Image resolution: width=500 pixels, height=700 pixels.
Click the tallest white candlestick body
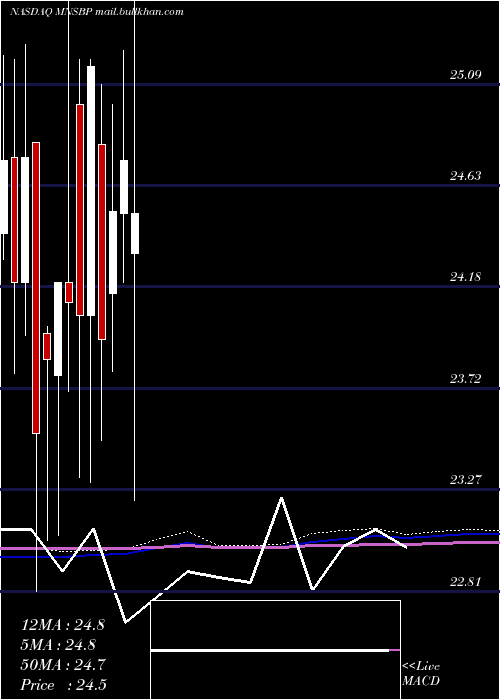[x=91, y=191]
